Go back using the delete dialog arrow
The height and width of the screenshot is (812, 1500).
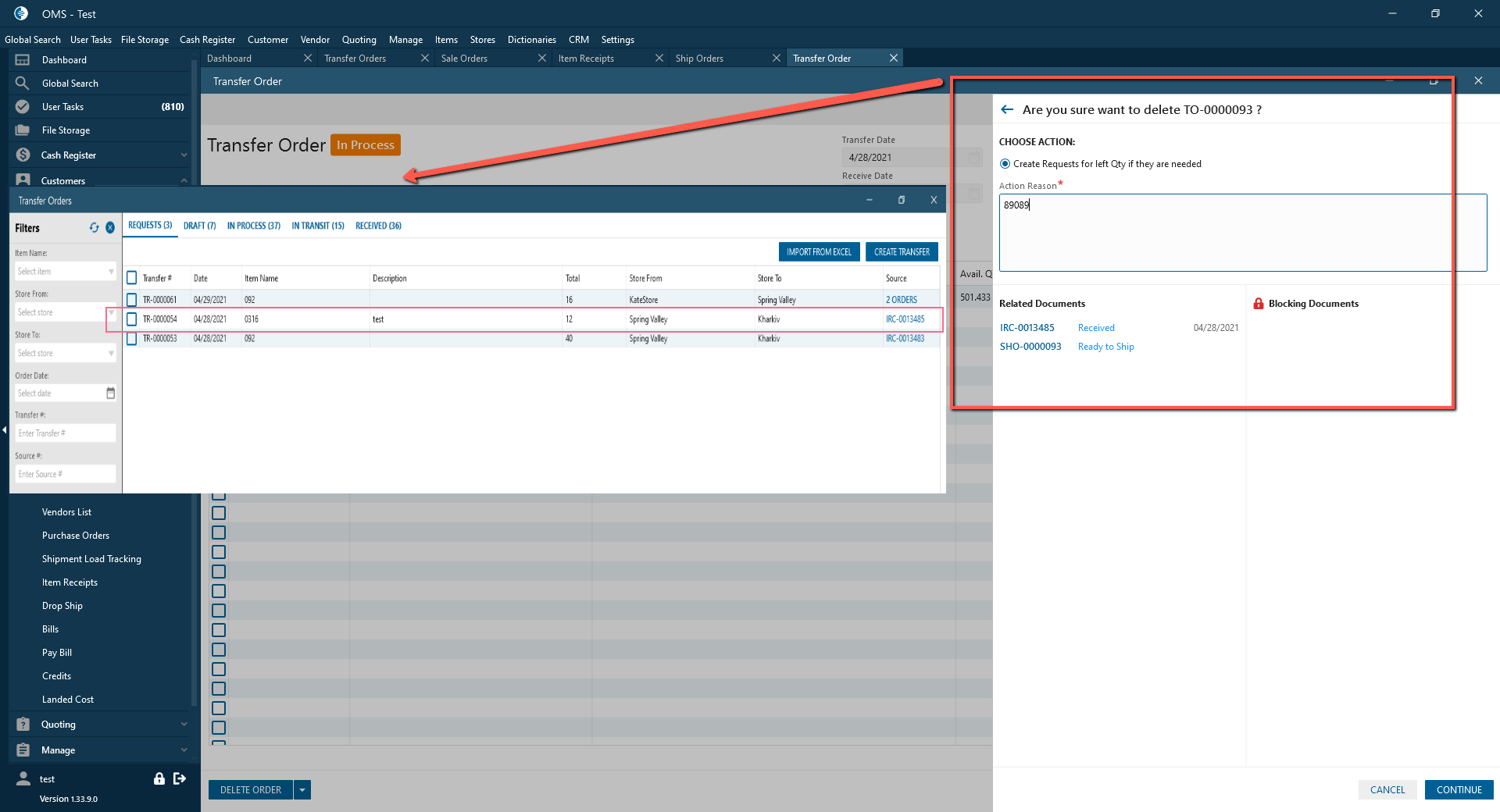coord(1007,110)
